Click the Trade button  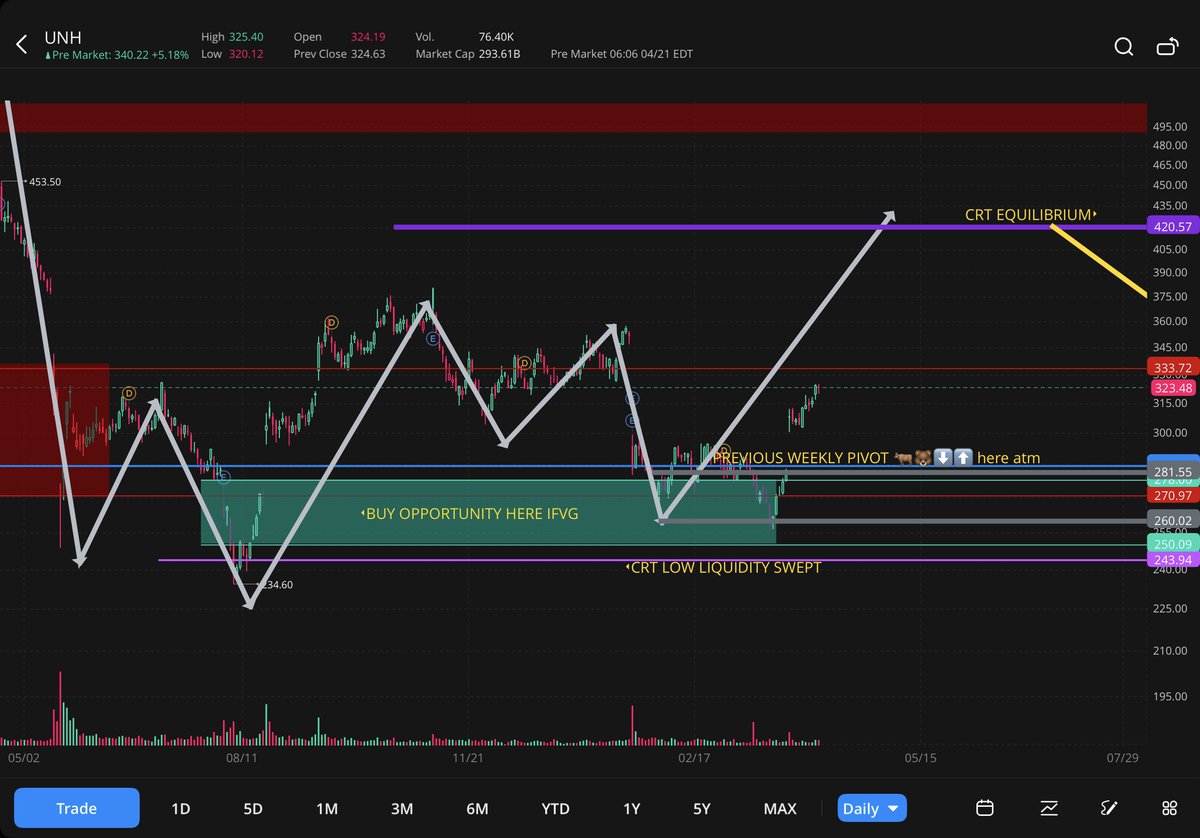point(77,808)
